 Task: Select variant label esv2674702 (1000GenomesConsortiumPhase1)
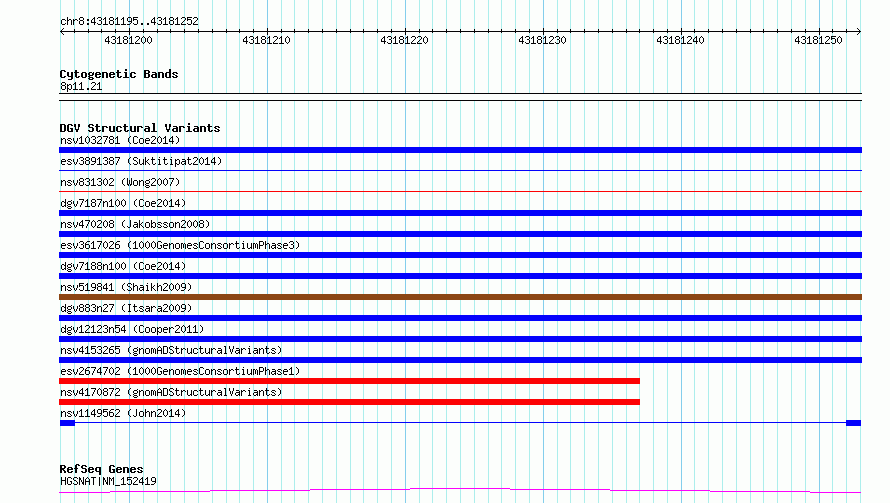(180, 371)
